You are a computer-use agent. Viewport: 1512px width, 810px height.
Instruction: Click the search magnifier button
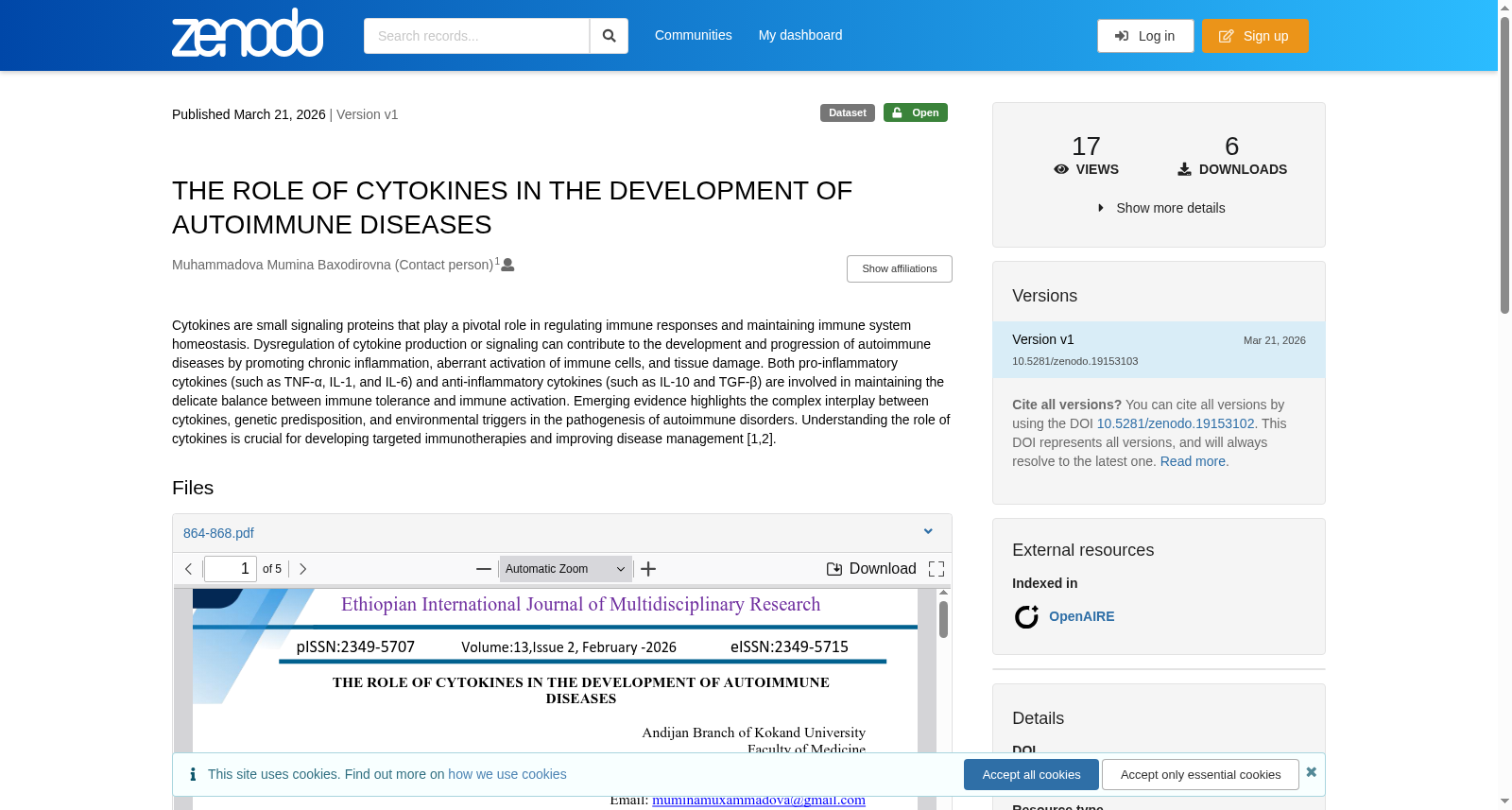coord(609,36)
